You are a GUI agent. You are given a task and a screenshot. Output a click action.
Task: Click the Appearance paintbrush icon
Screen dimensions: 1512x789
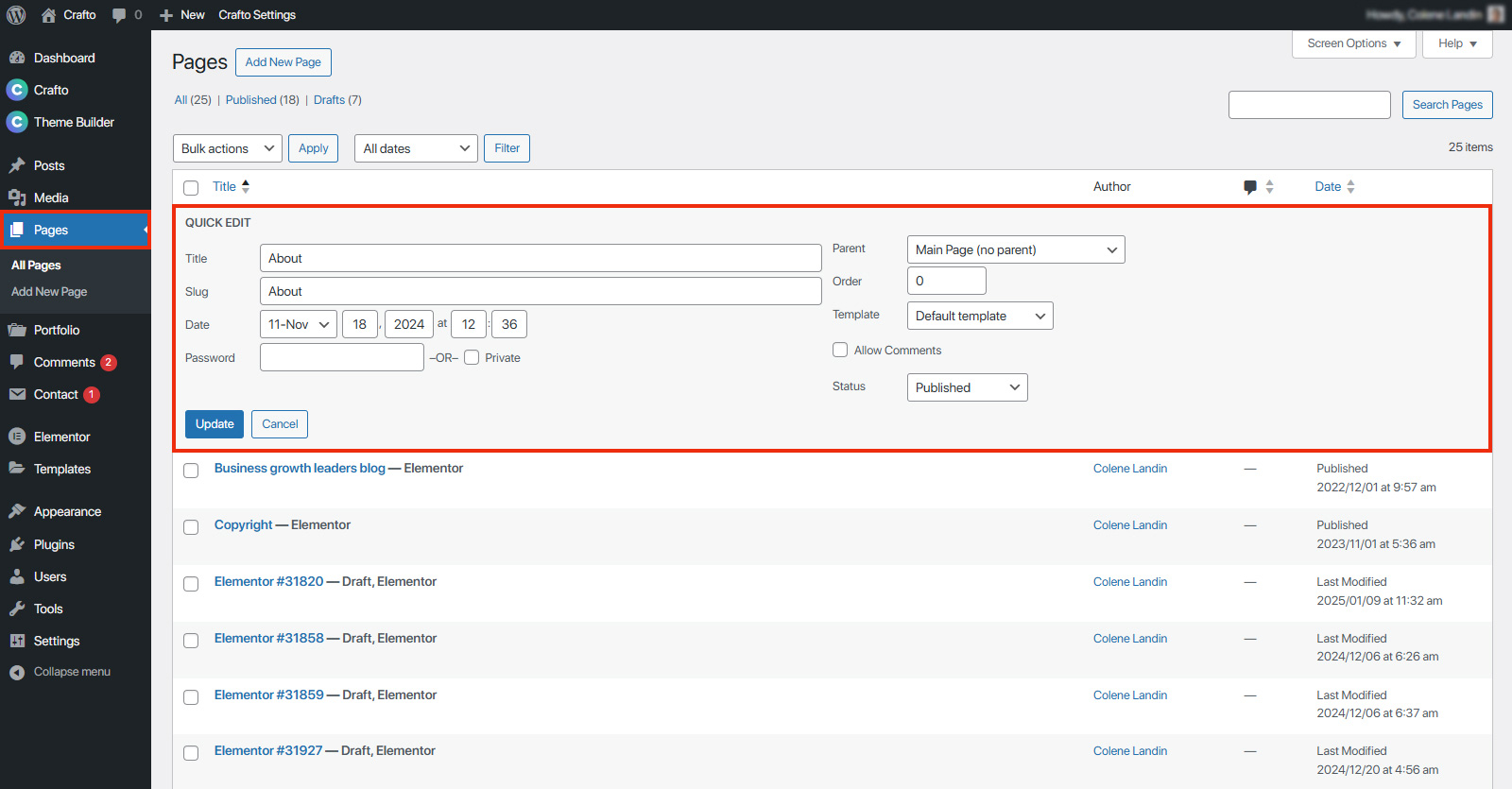pyautogui.click(x=17, y=511)
